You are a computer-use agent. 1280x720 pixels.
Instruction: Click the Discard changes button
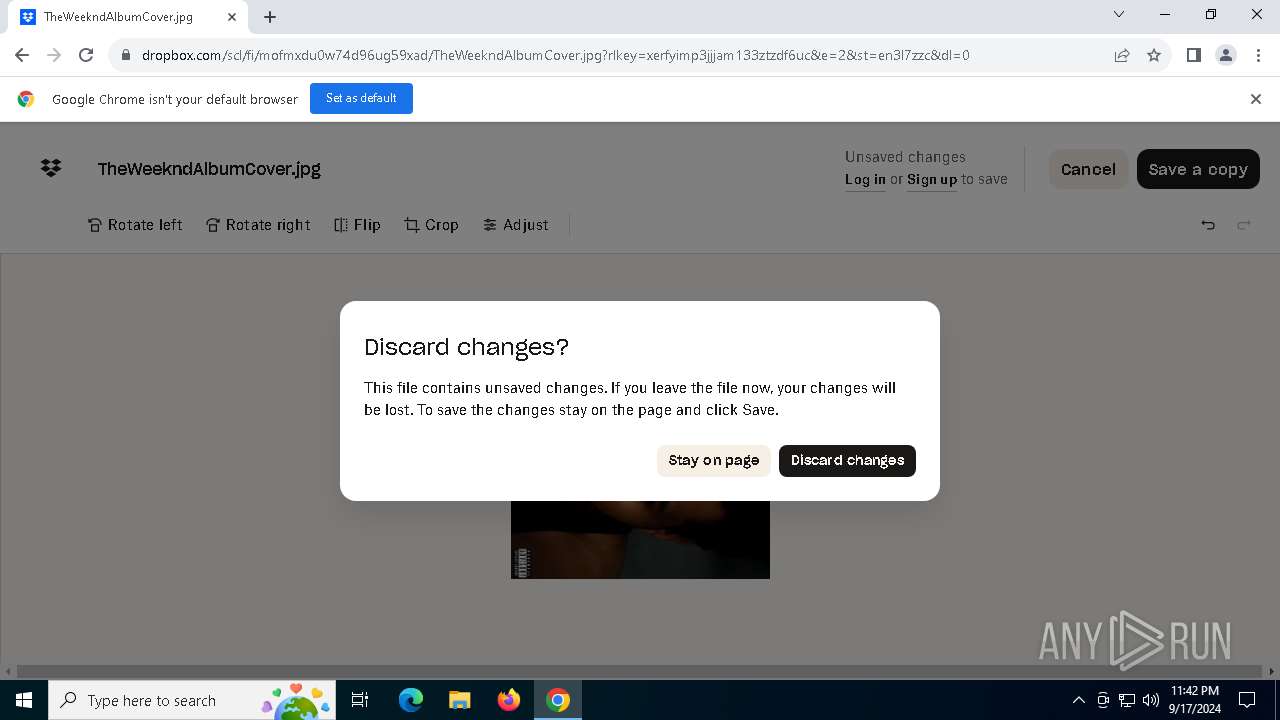847,460
